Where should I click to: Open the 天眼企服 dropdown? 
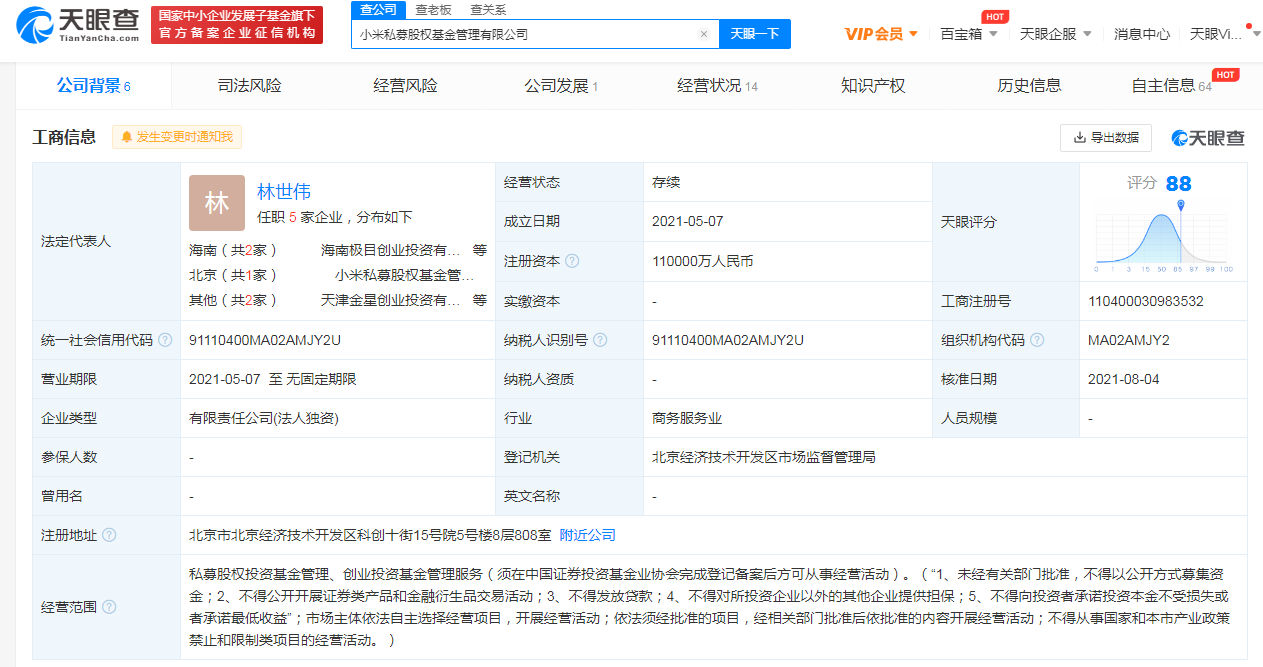(1049, 33)
